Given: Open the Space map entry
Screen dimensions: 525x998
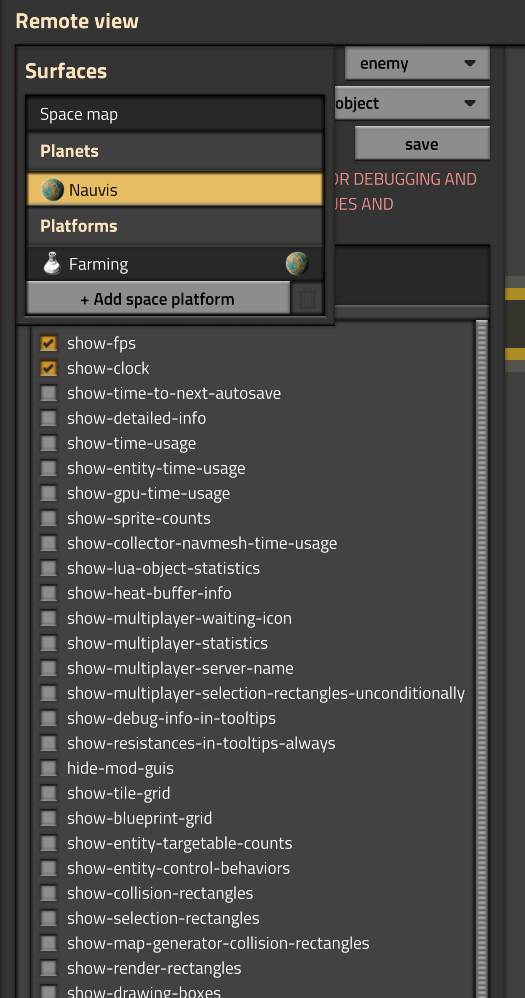Looking at the screenshot, I should coord(175,115).
